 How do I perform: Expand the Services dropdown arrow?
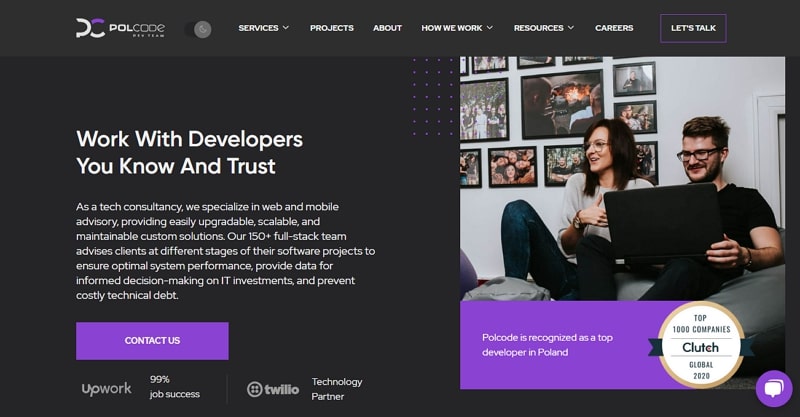286,28
